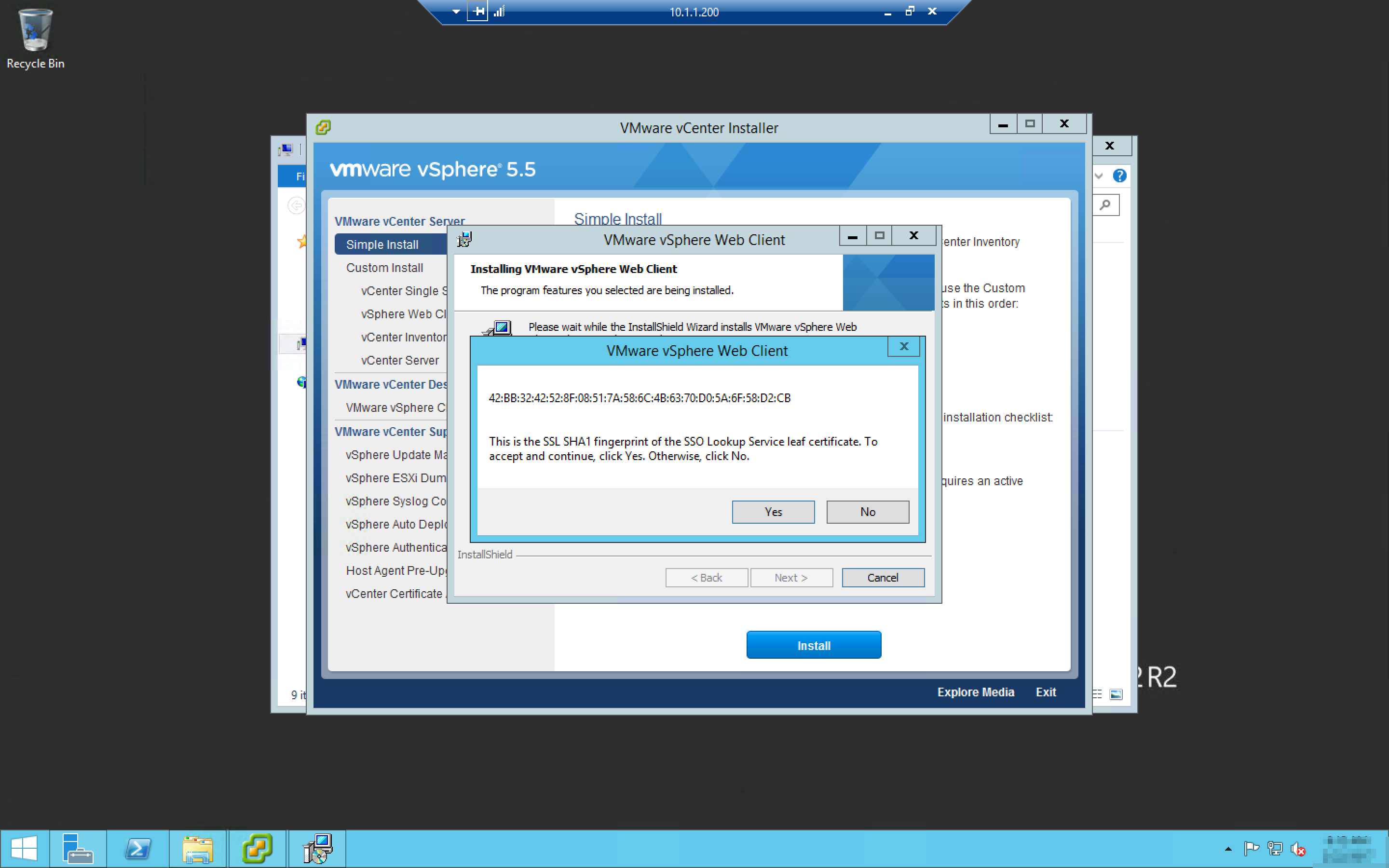Click the muted speaker tray icon
The height and width of the screenshot is (868, 1389).
[x=1298, y=849]
